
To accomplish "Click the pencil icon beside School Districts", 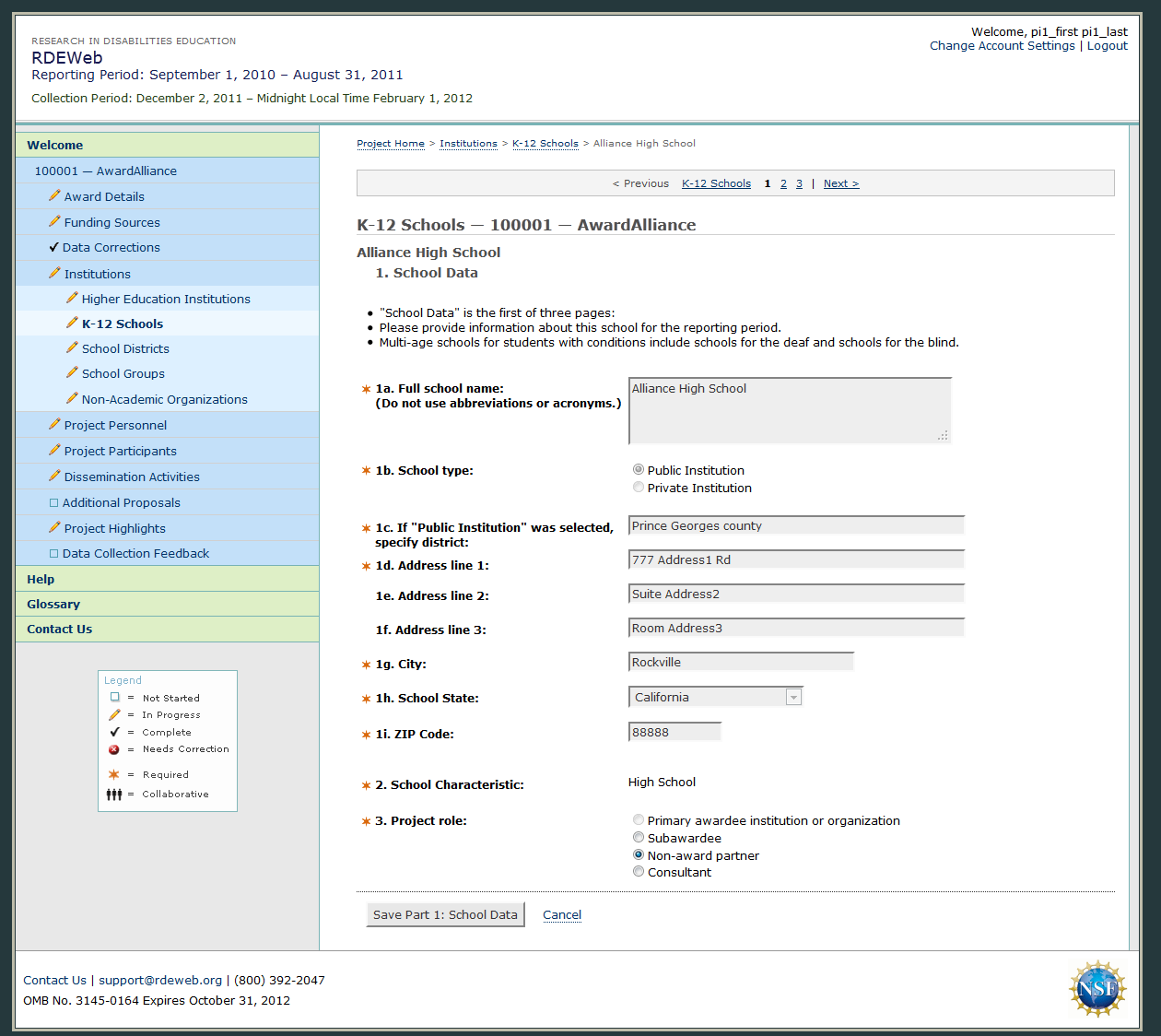I will (x=72, y=347).
